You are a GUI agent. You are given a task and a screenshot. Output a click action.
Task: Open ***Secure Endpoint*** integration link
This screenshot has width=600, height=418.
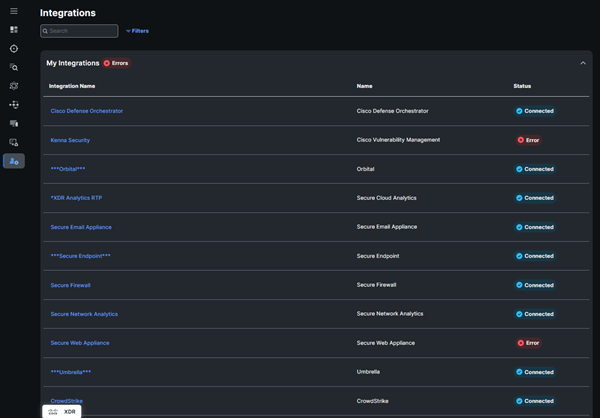(x=80, y=256)
